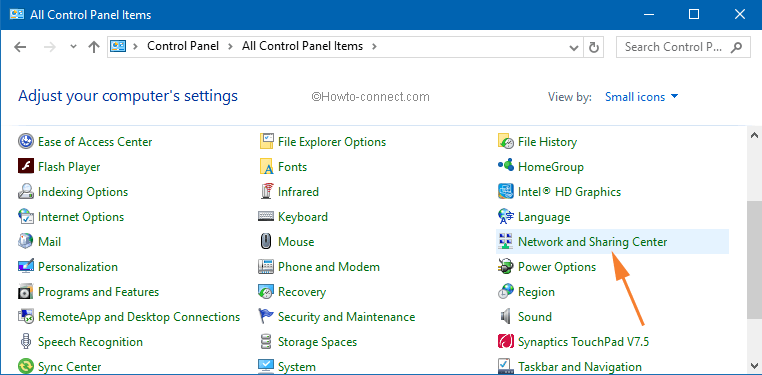Open the recent locations dropdown arrow
Viewport: 762px width, 375px height.
[x=73, y=47]
